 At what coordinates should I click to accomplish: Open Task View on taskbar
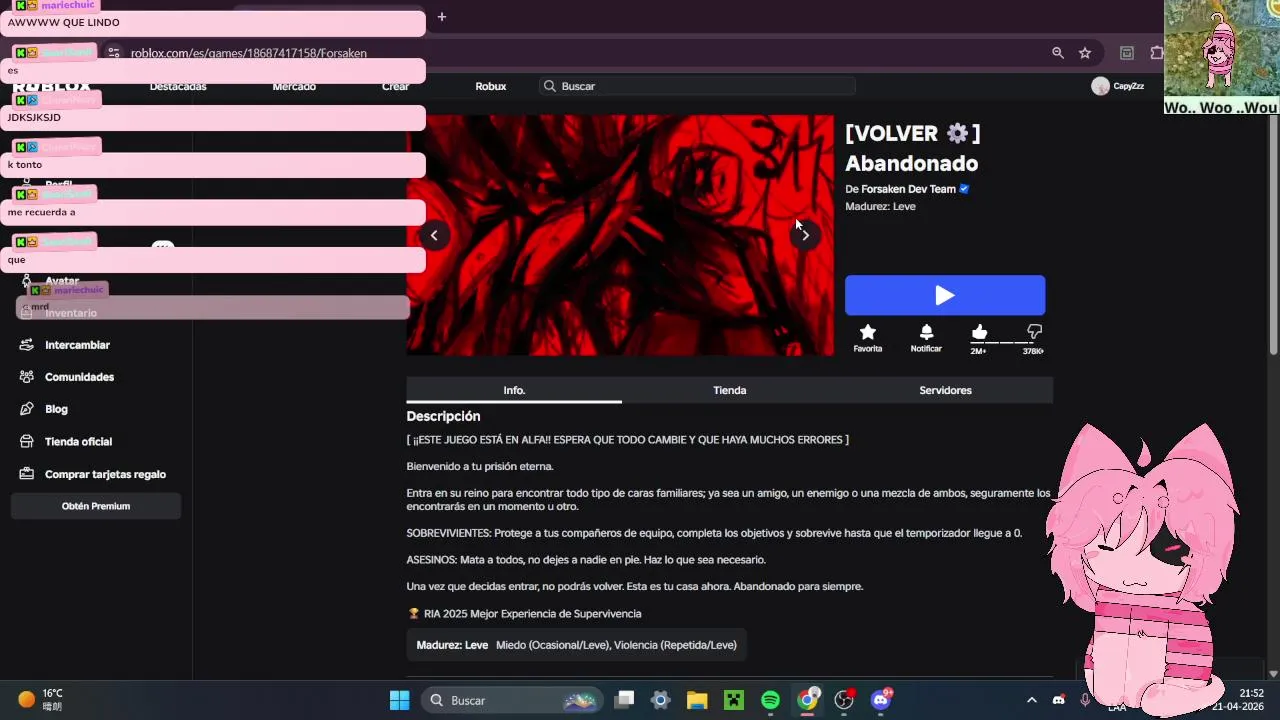pos(624,700)
